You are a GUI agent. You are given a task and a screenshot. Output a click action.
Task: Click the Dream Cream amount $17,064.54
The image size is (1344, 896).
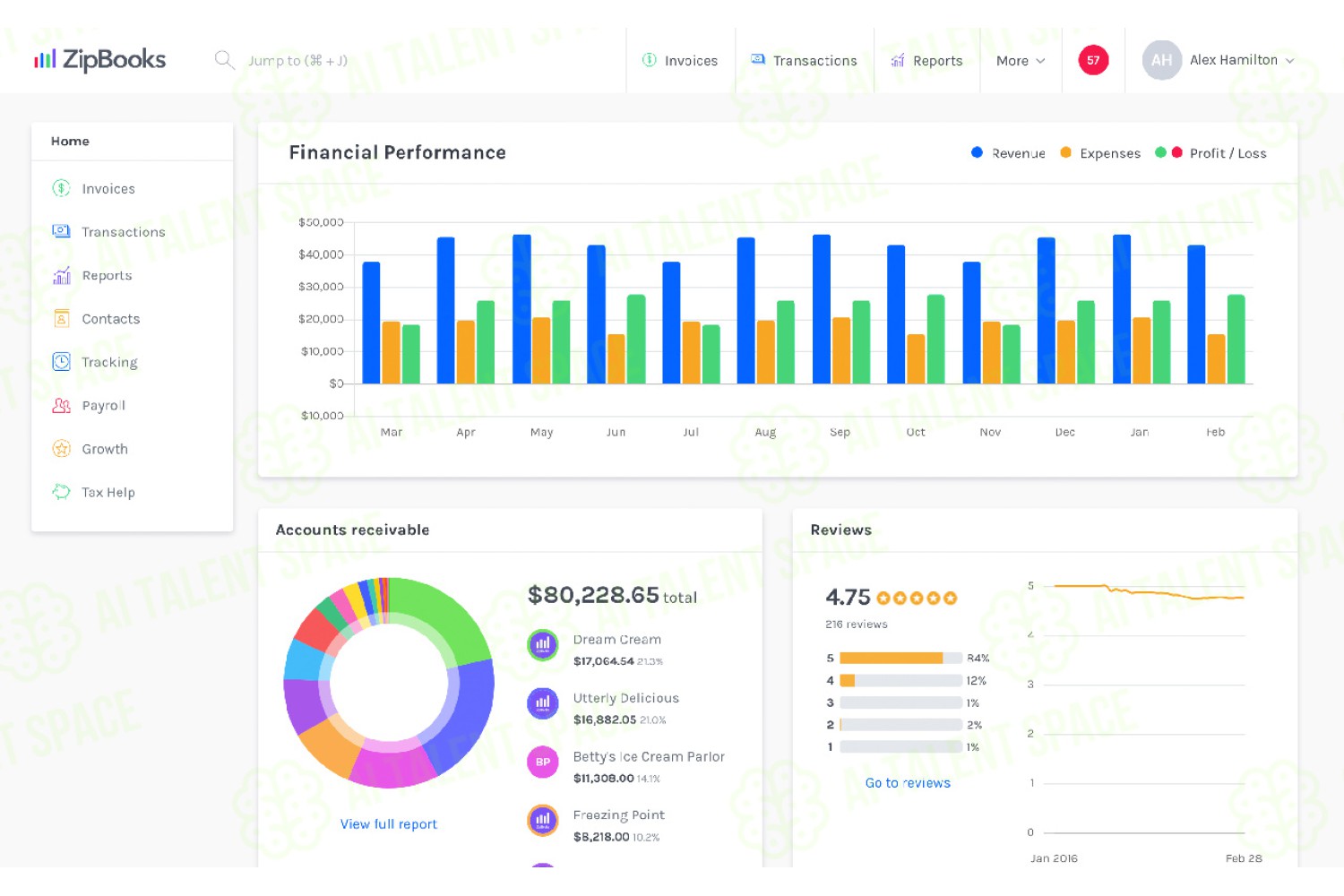click(x=603, y=661)
